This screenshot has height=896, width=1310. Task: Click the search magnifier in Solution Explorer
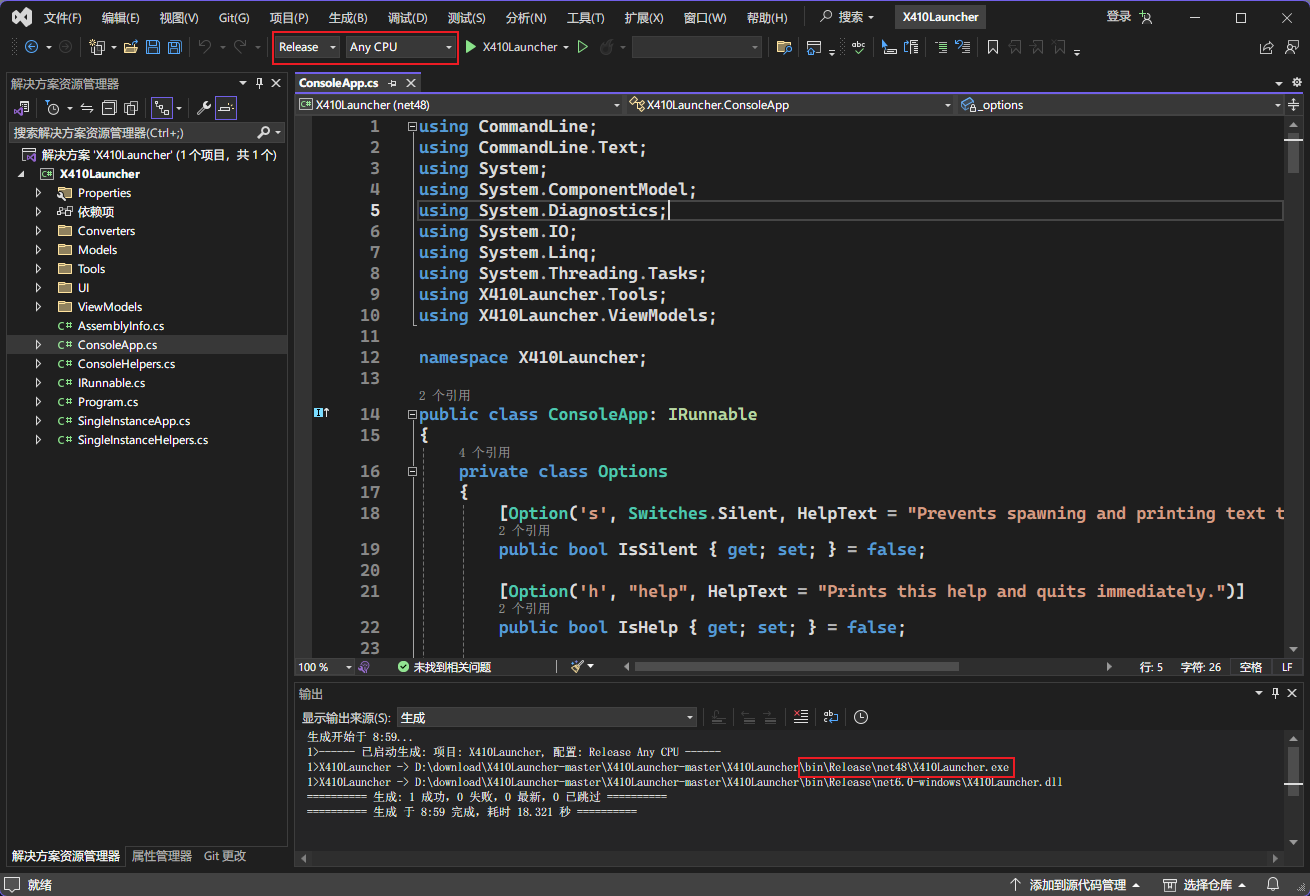point(264,132)
